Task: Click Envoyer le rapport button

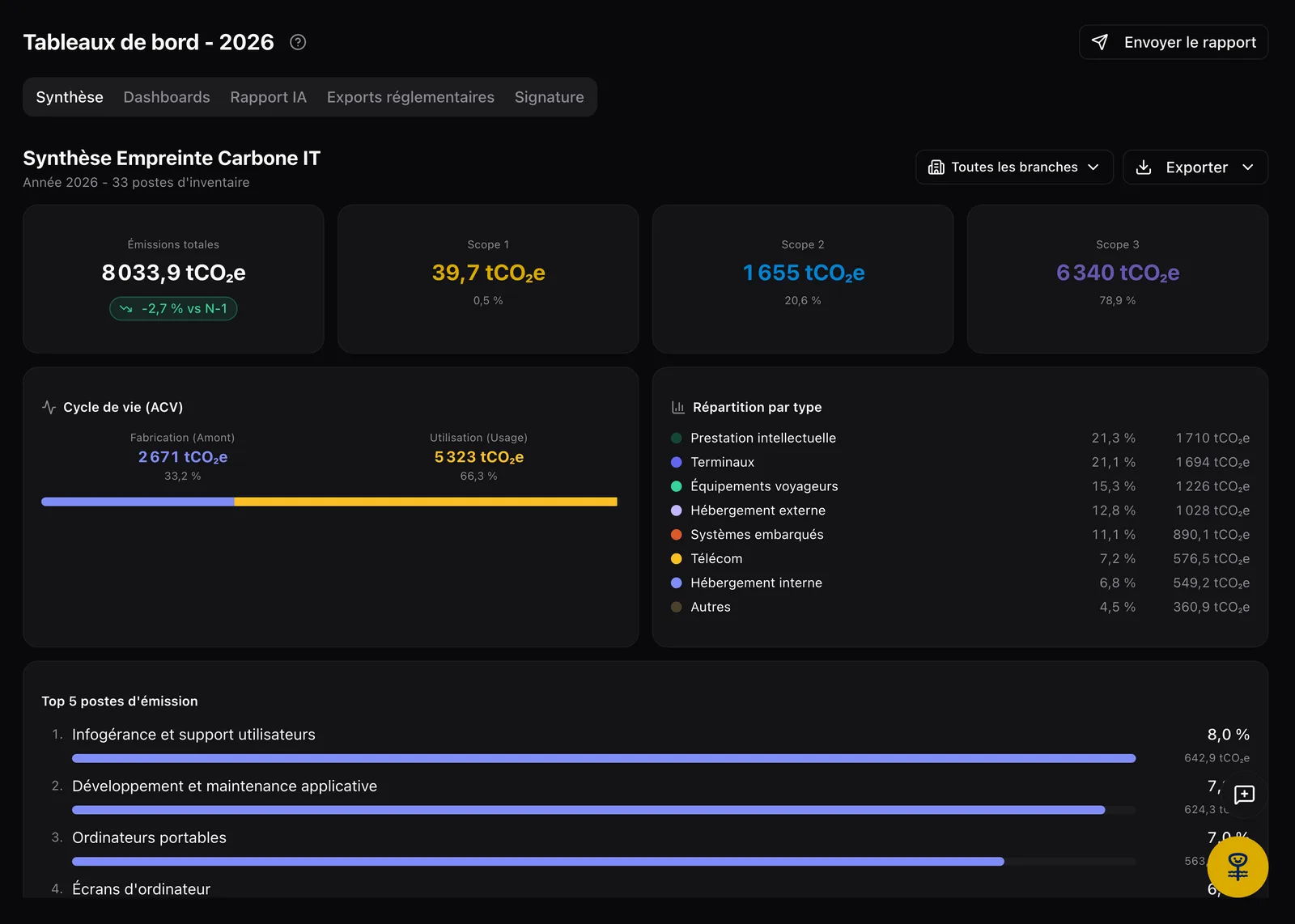Action: click(x=1174, y=42)
